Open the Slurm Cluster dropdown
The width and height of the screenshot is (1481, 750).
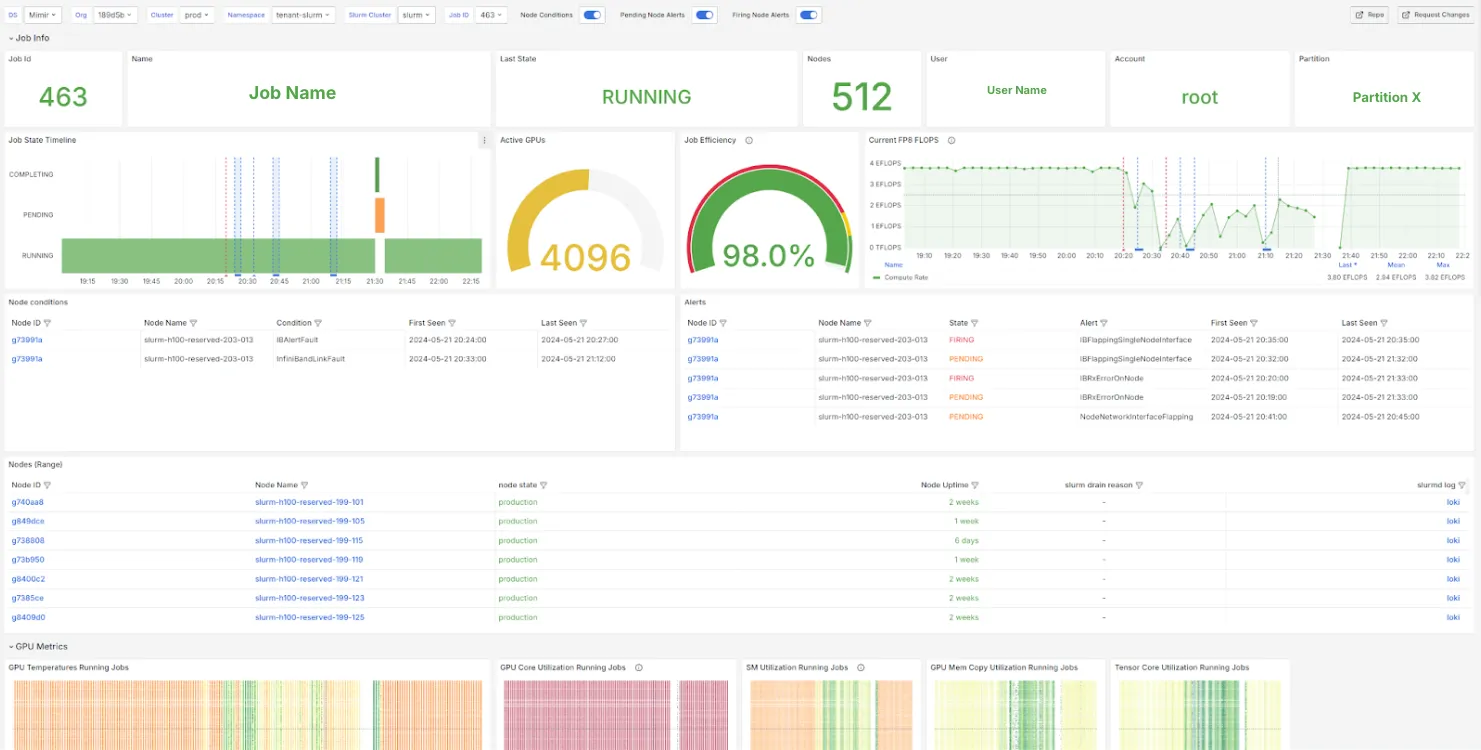pos(416,15)
